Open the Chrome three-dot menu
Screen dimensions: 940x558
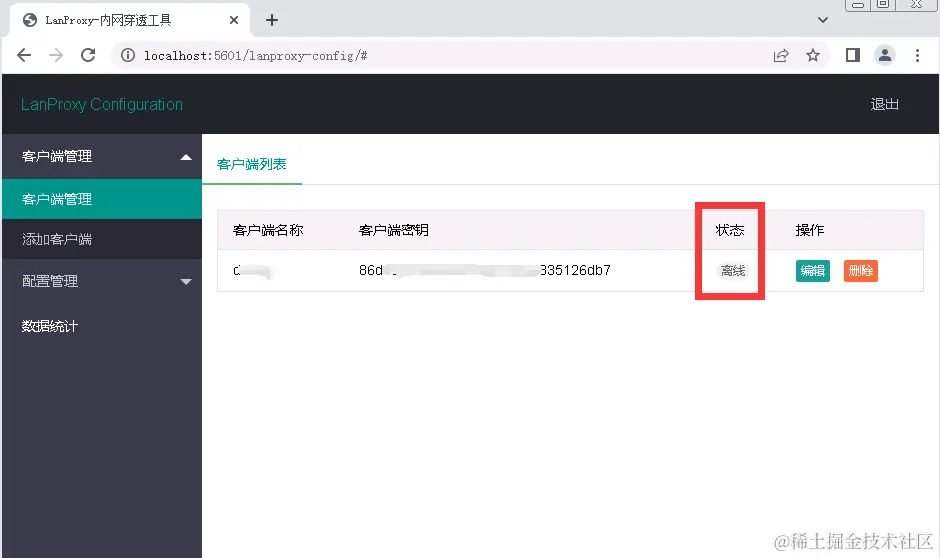coord(917,56)
